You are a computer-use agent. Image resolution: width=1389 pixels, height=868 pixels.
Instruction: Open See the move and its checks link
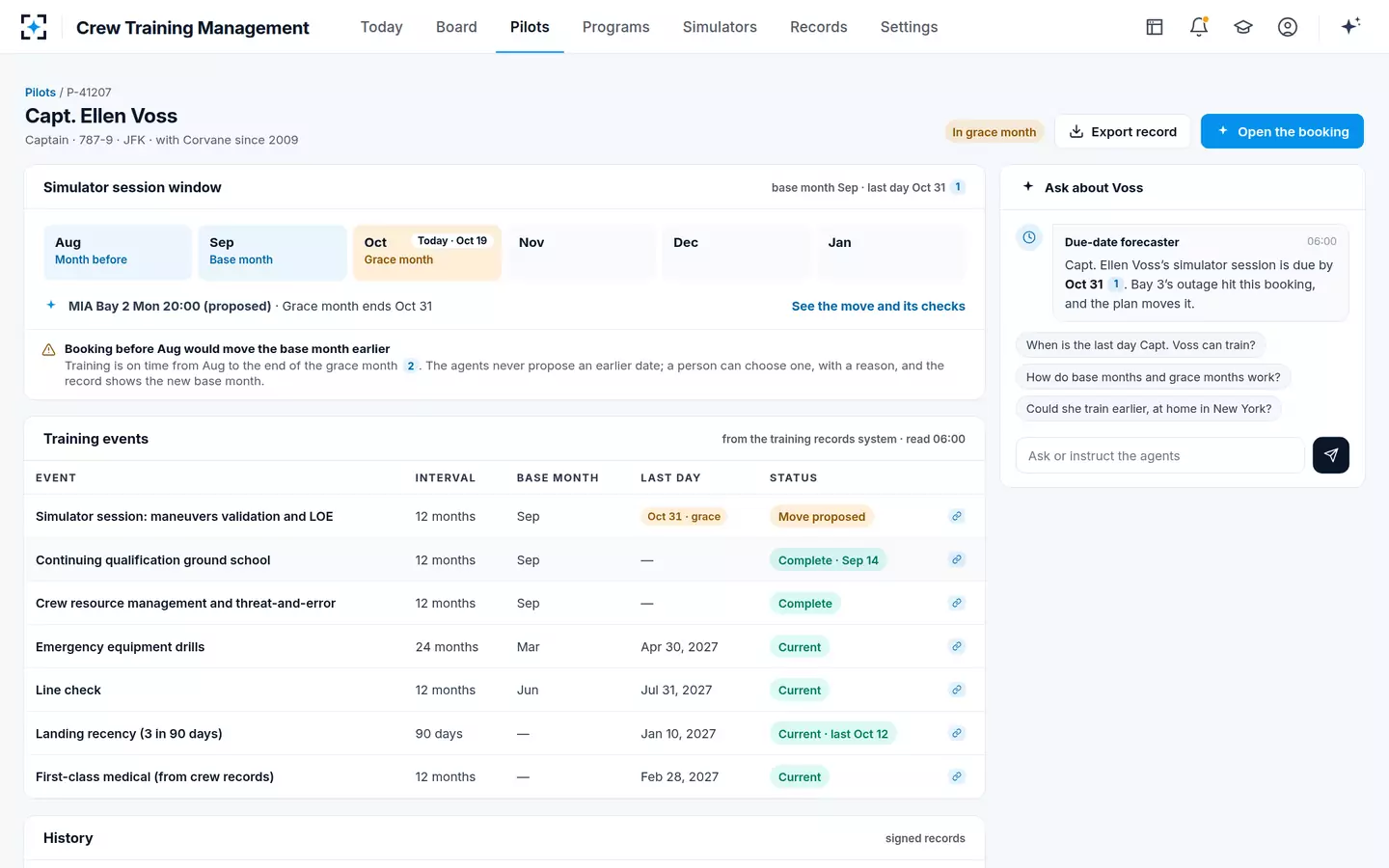[x=879, y=306]
